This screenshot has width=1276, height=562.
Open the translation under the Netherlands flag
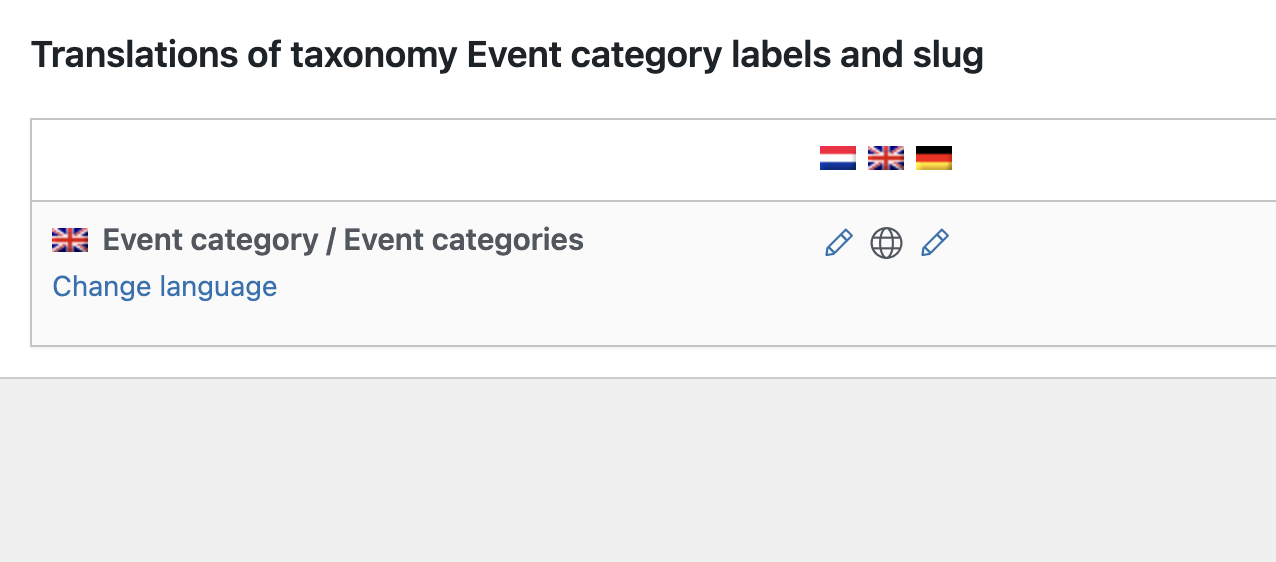(x=838, y=243)
